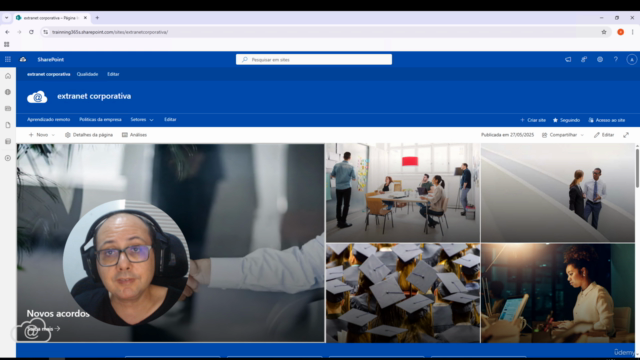This screenshot has width=640, height=360.
Task: Open the social share icon in header
Action: 584,59
